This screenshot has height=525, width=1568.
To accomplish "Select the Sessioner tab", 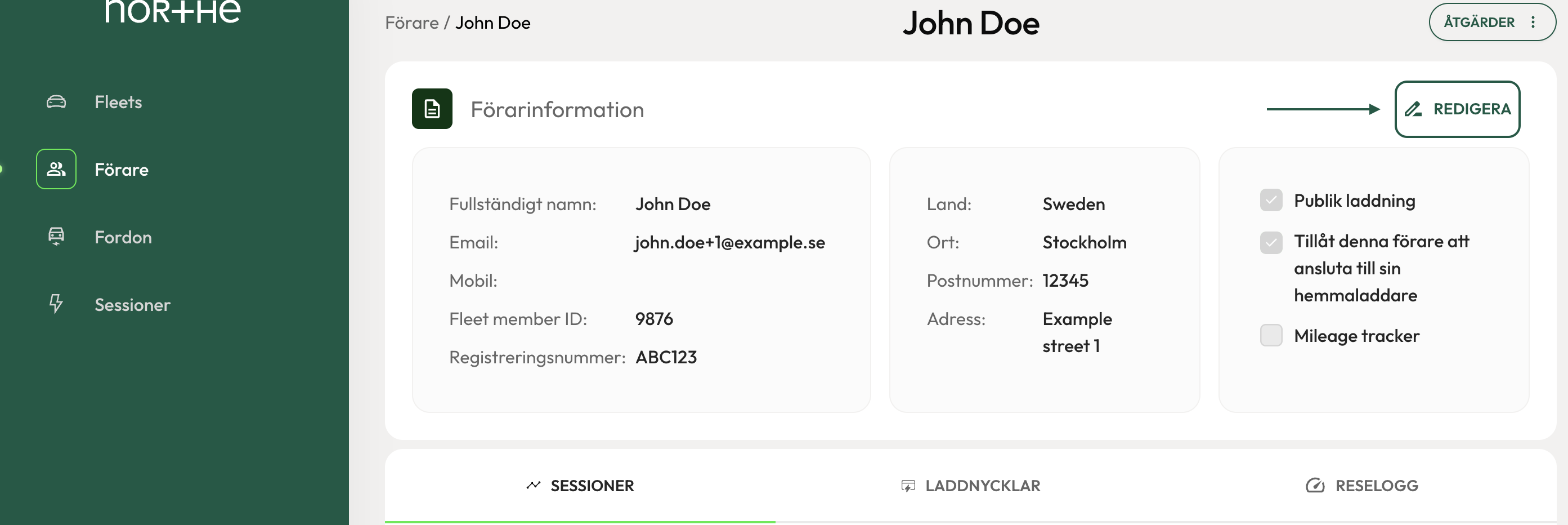I will pos(580,486).
